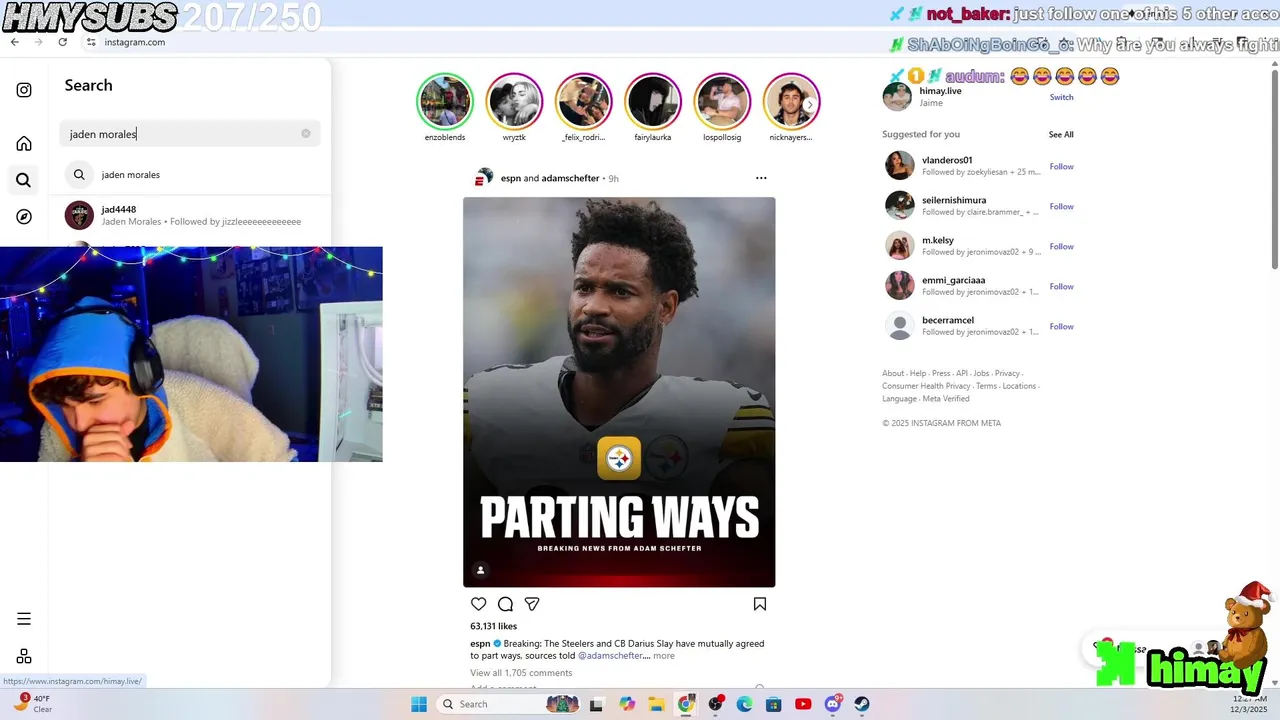Launch Copilot from the taskbar

pos(627,704)
